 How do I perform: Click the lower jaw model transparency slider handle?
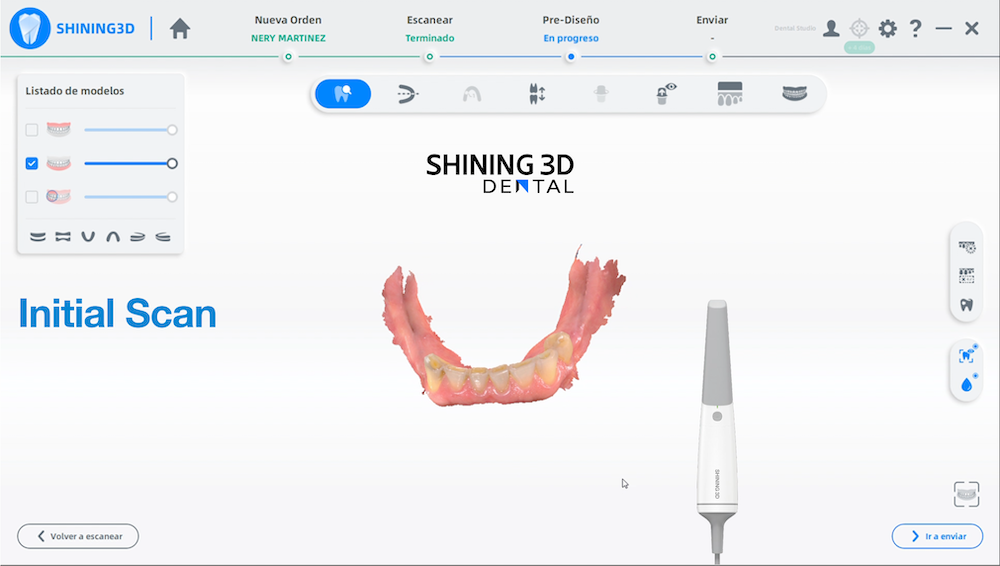[172, 163]
